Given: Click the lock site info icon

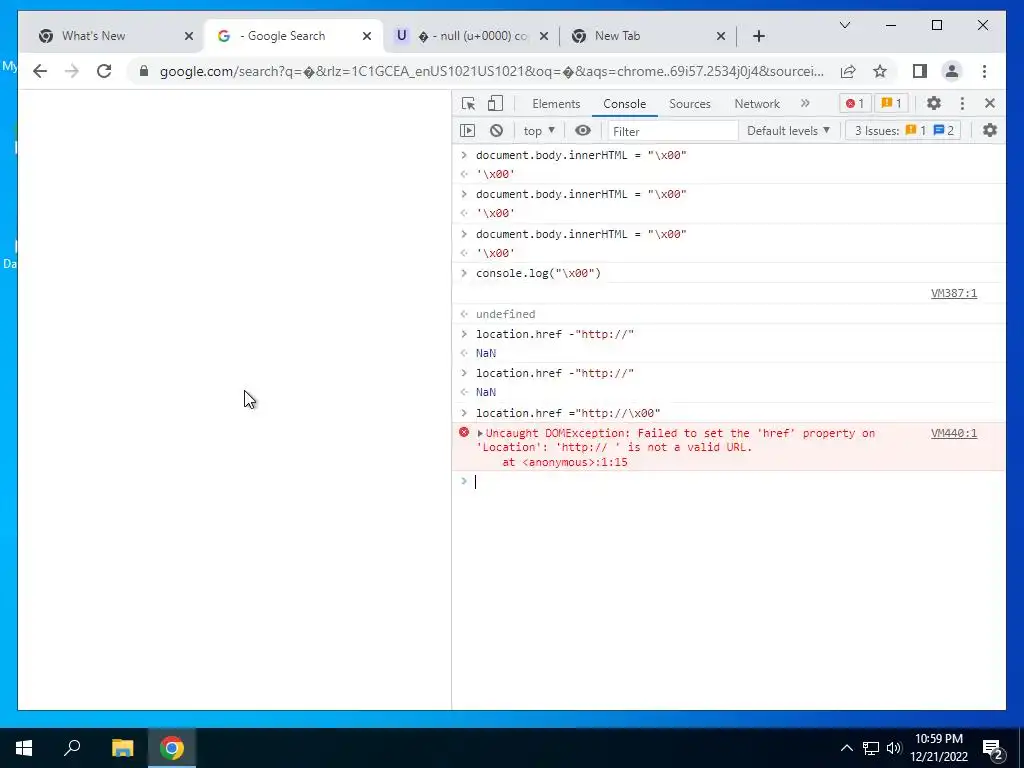Looking at the screenshot, I should [x=144, y=71].
